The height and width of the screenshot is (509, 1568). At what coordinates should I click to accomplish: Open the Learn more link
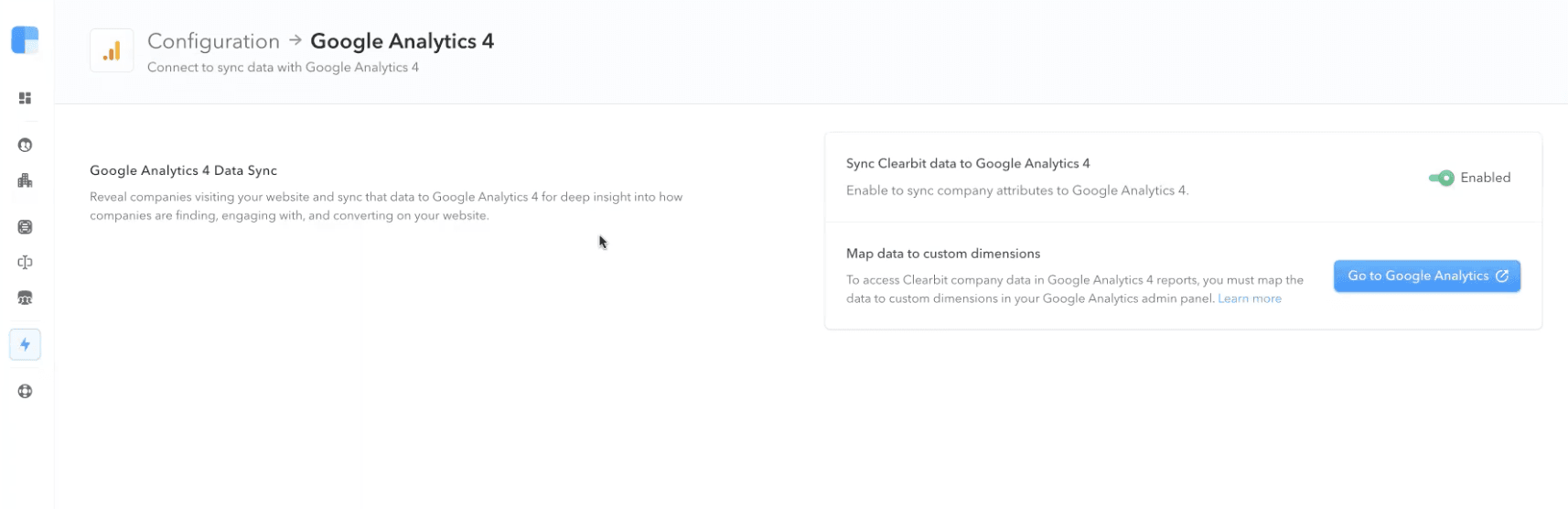tap(1249, 298)
